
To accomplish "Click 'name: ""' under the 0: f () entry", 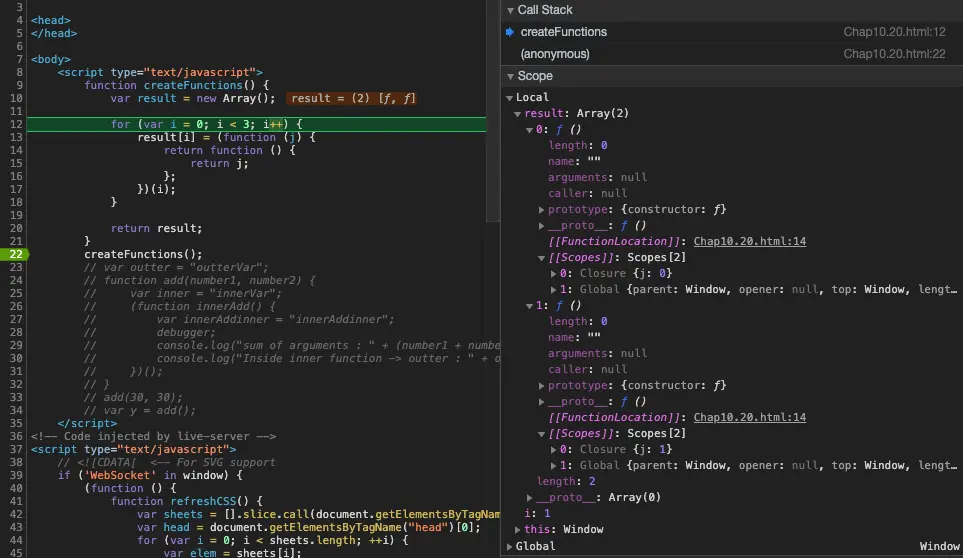I will (x=574, y=161).
